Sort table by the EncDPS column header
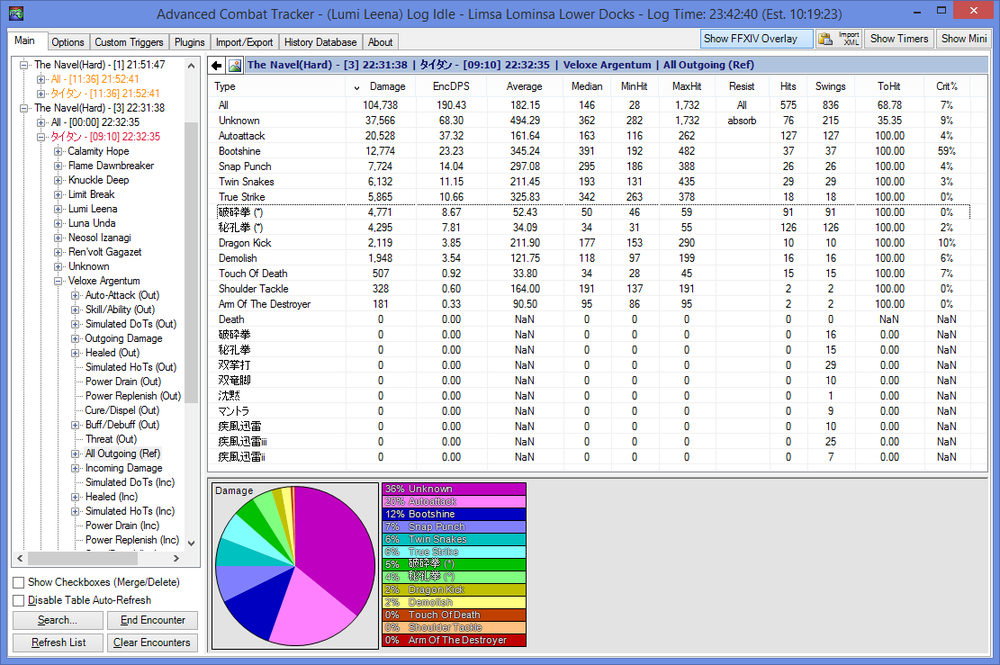Screen dimensions: 1000x665 pyautogui.click(x=451, y=87)
